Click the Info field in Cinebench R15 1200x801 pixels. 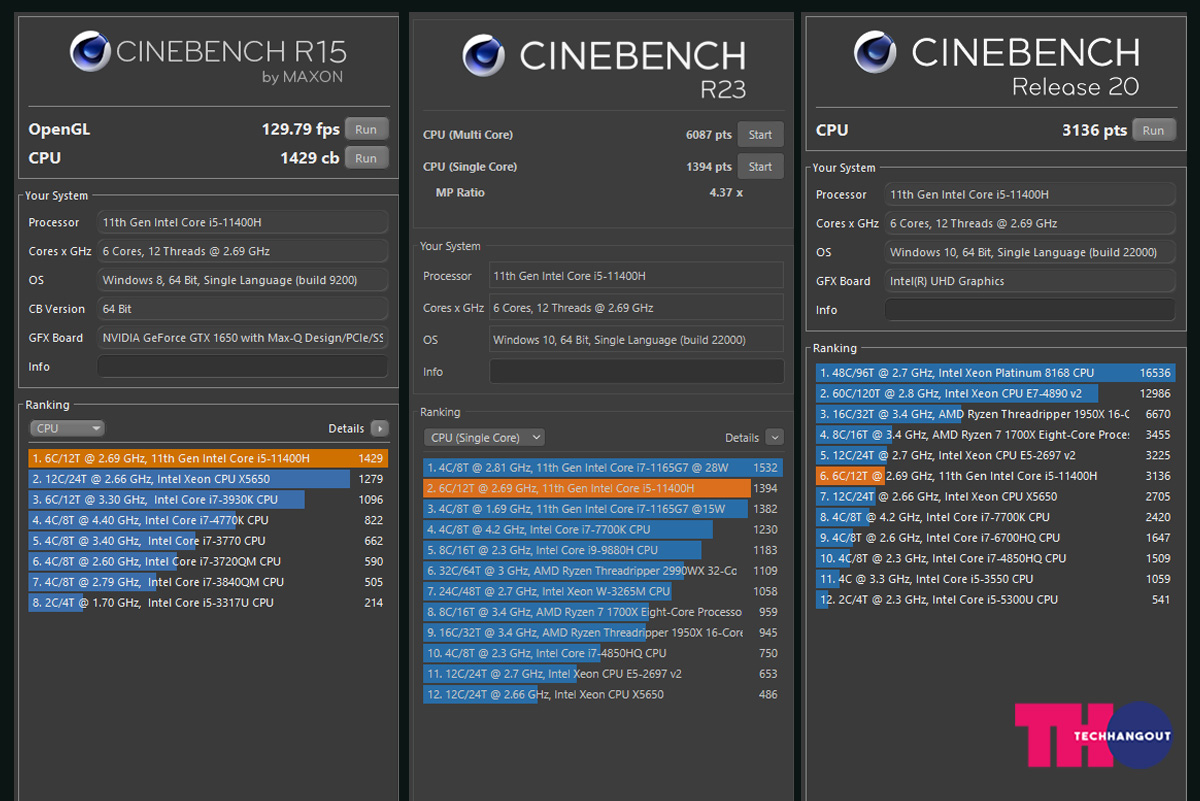point(242,366)
